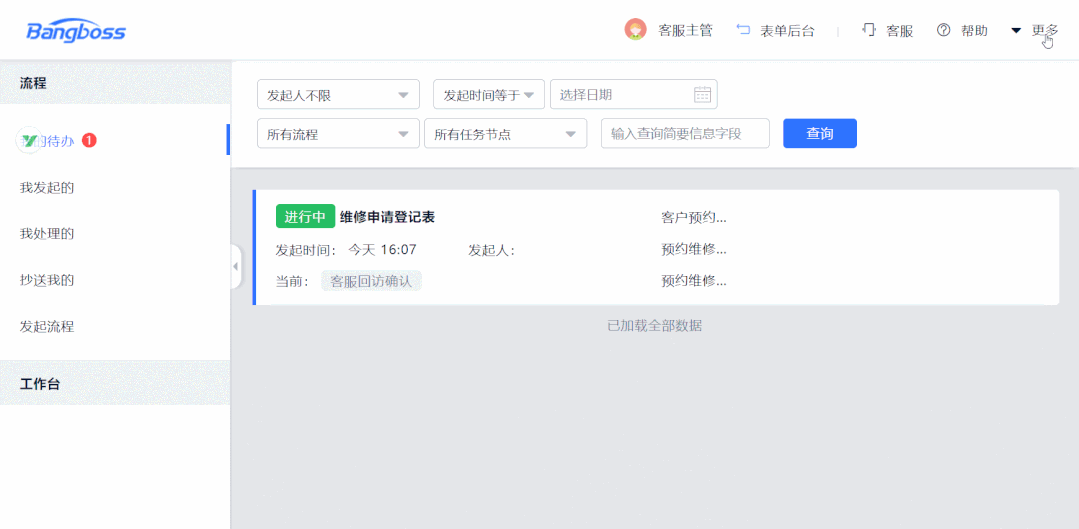Screen dimensions: 1079x529
Task: Open the calendar icon in date field
Action: [x=702, y=95]
